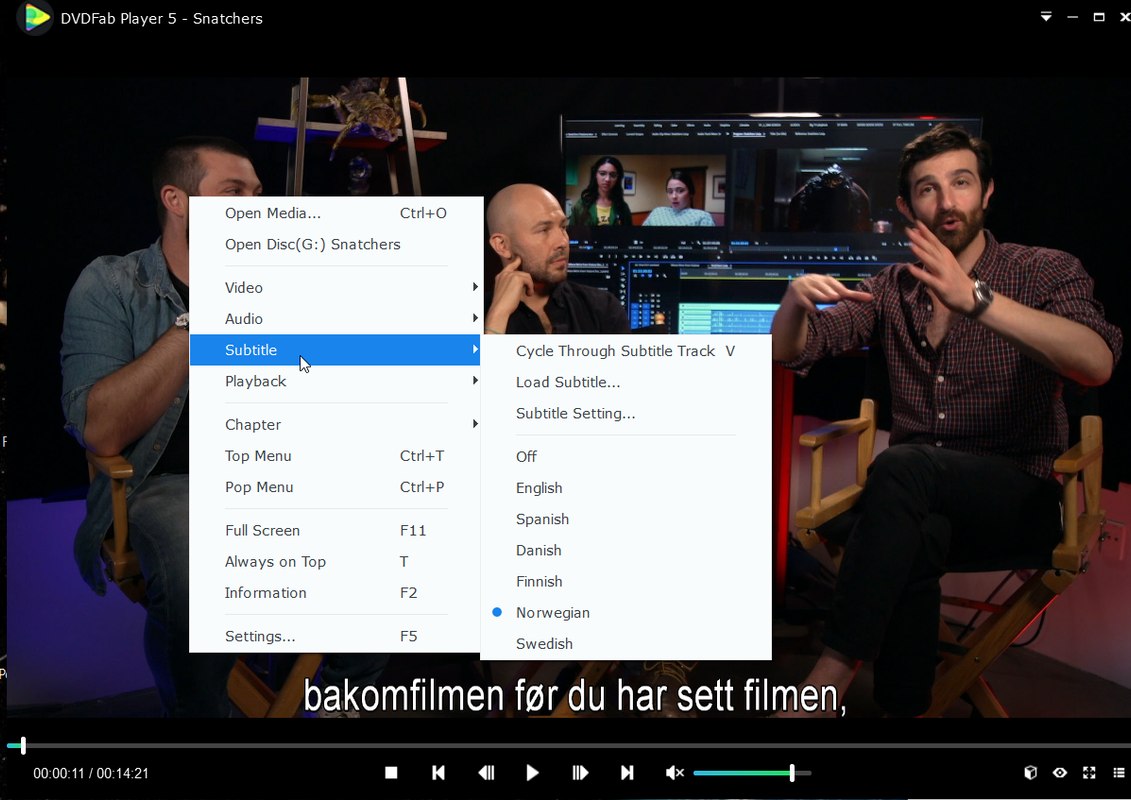Click the eye icon in bottom bar
This screenshot has height=800, width=1131.
(x=1060, y=773)
